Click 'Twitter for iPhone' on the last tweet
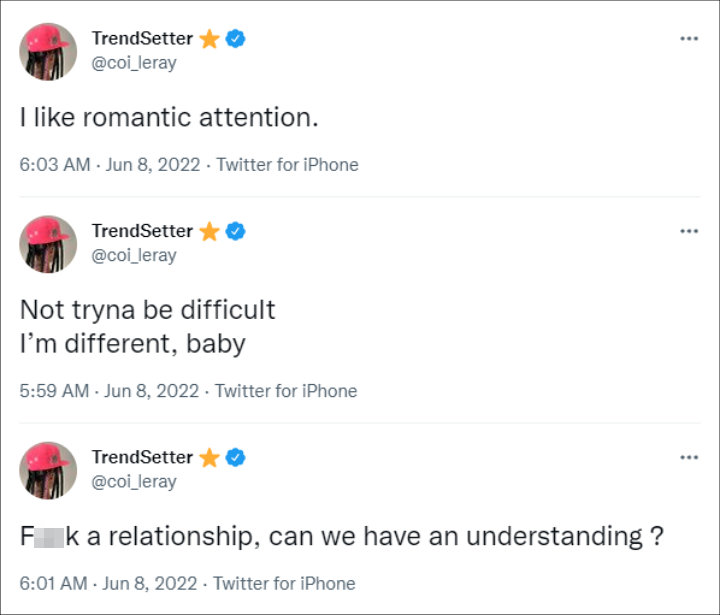Image resolution: width=720 pixels, height=615 pixels. 284,584
